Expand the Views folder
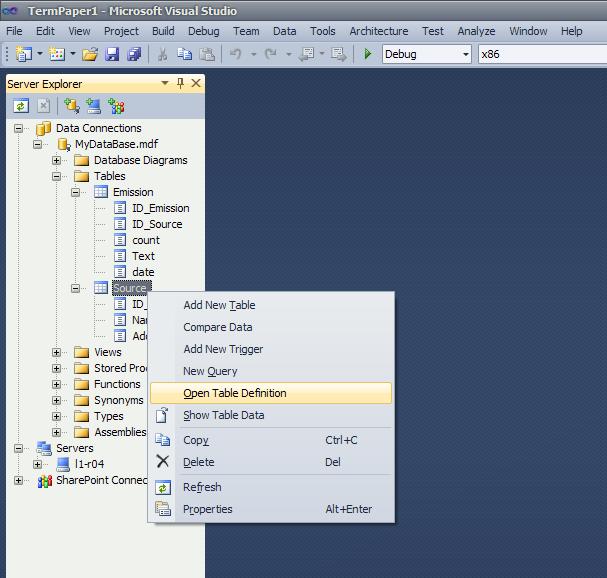This screenshot has height=578, width=607. pyautogui.click(x=57, y=352)
